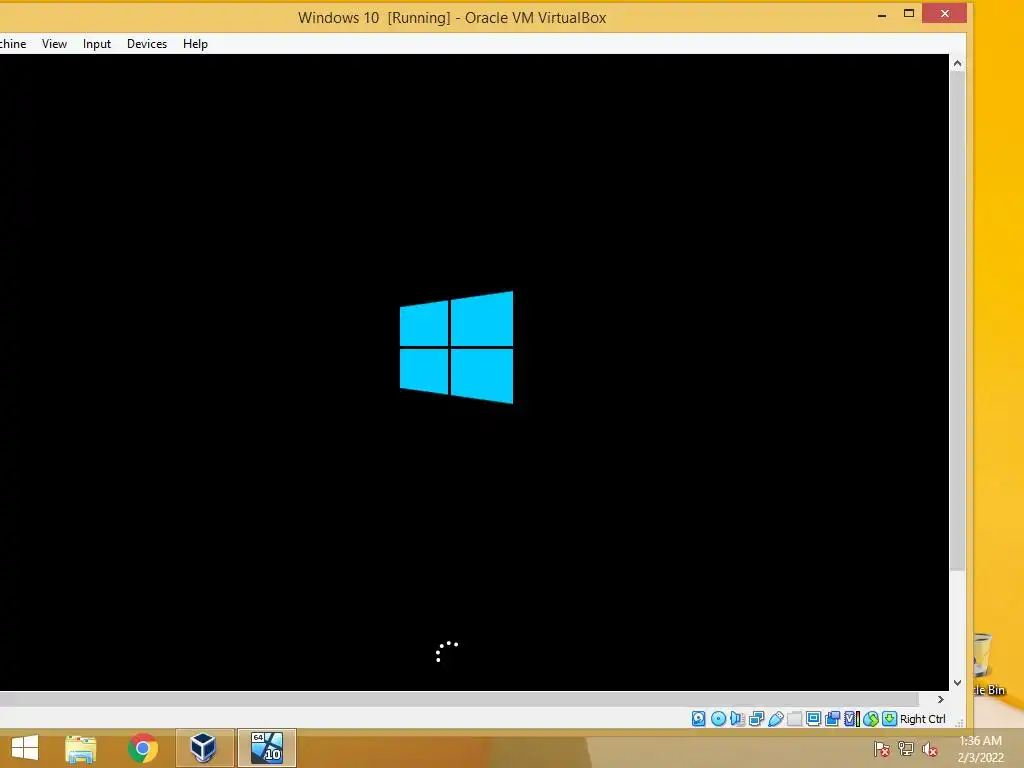Open the View menu
This screenshot has width=1024, height=768.
click(54, 44)
